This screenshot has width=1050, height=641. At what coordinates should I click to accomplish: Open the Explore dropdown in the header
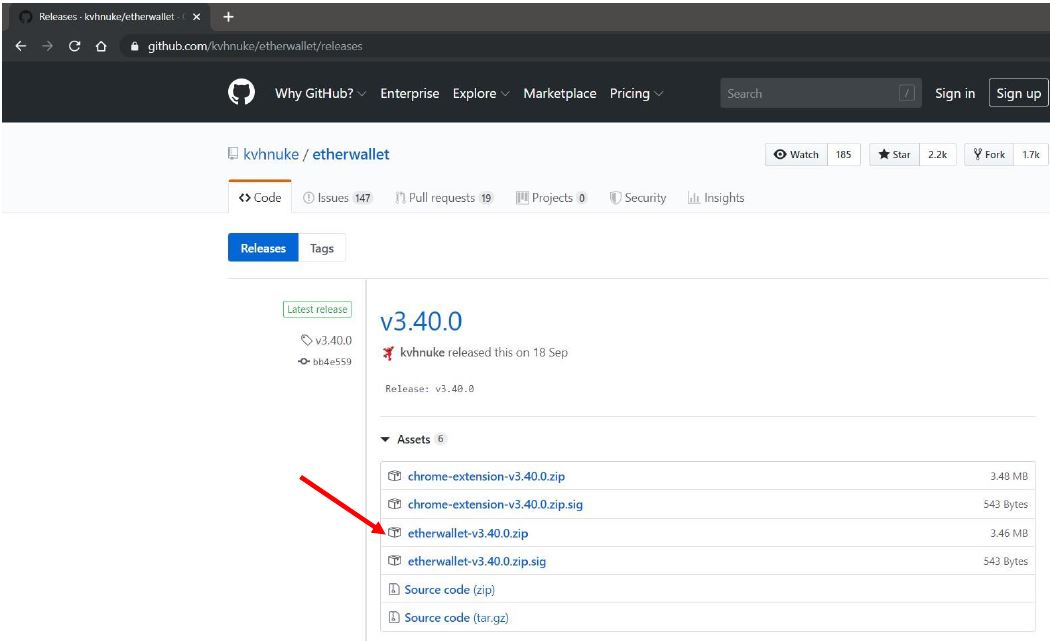(x=480, y=93)
